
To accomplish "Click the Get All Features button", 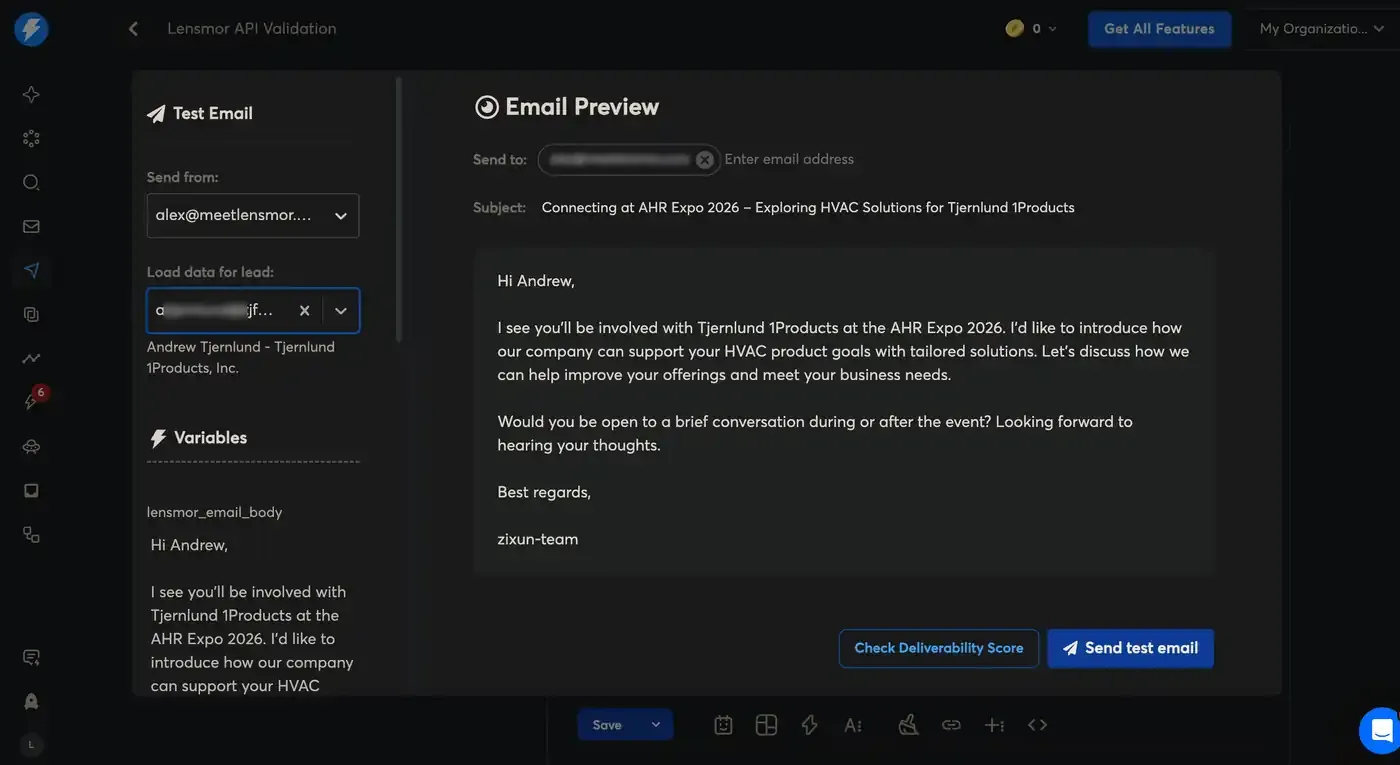I will (x=1159, y=29).
